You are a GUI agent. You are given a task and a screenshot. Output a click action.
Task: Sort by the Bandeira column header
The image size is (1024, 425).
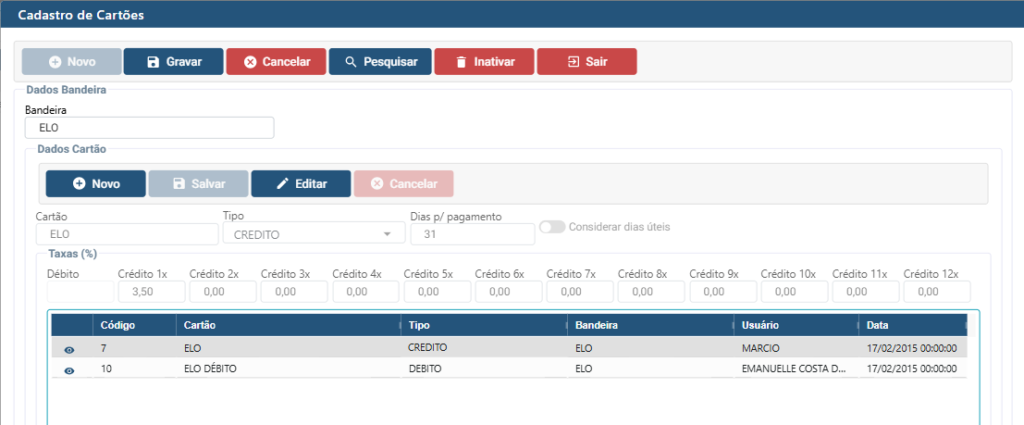click(x=598, y=326)
